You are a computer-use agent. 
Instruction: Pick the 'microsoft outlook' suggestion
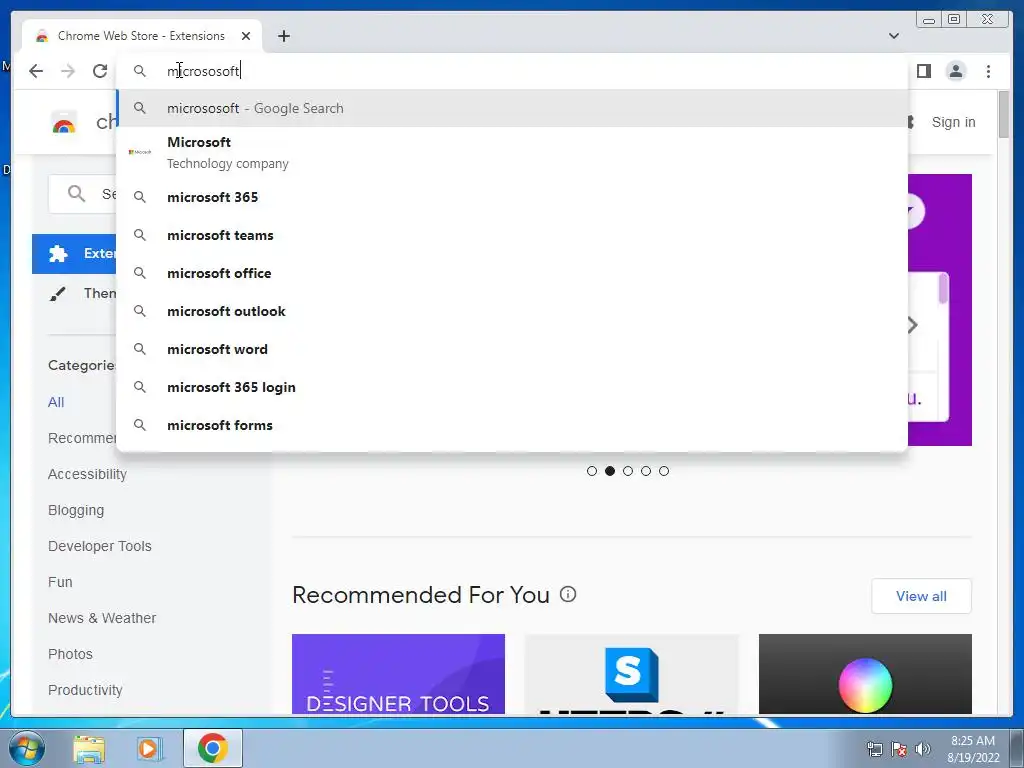point(512,311)
